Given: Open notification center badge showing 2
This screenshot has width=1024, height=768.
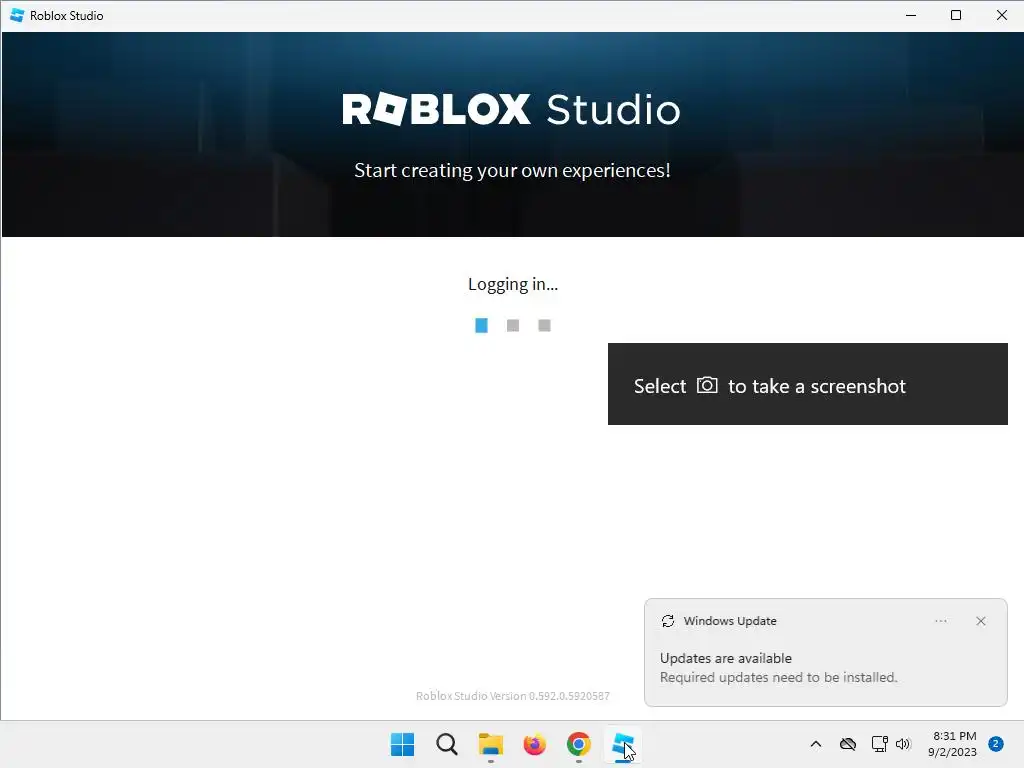Looking at the screenshot, I should pyautogui.click(x=996, y=744).
